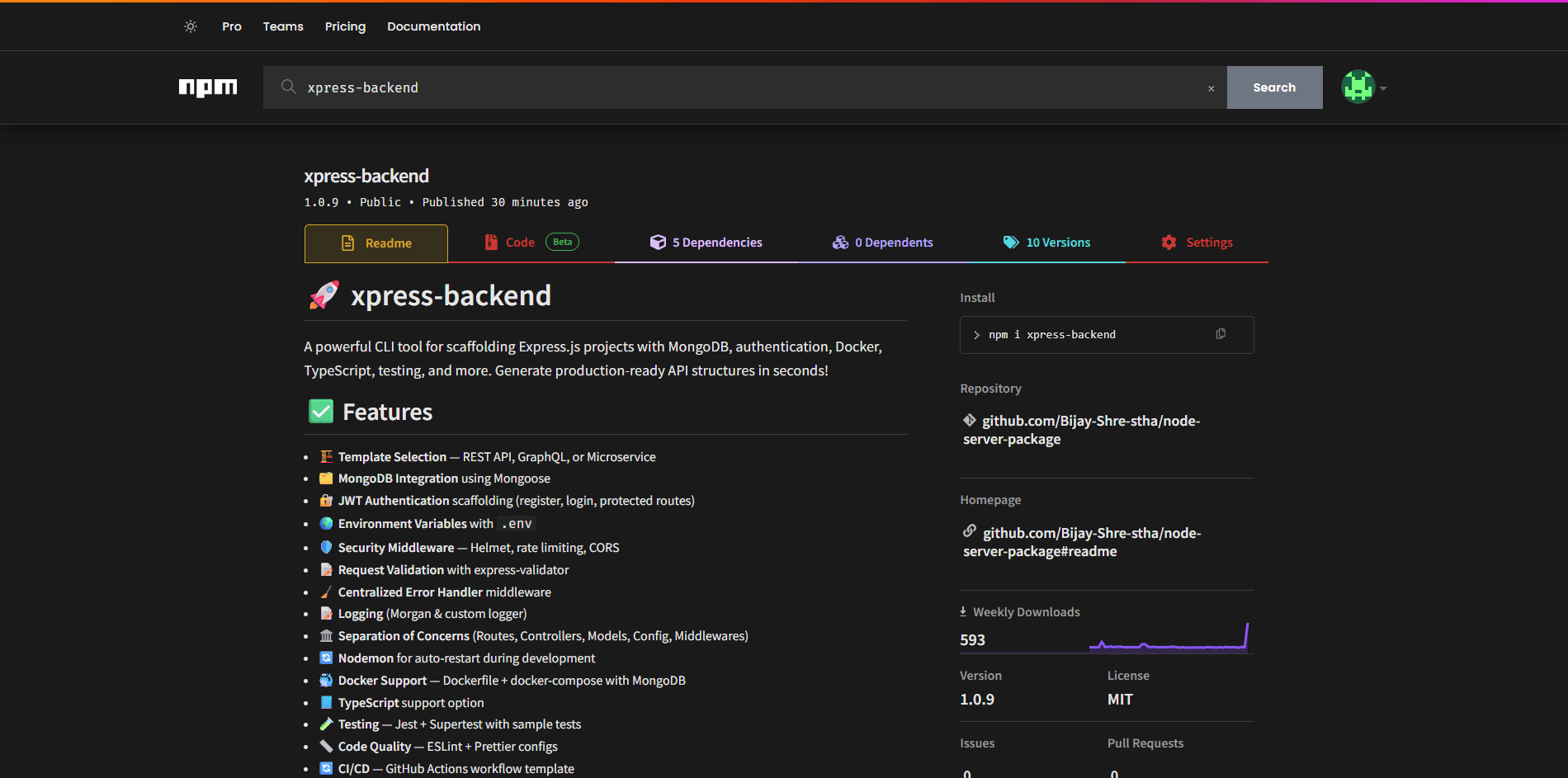Click the Separation of Concerns building icon
Screen dimensions: 1568x778
[326, 636]
